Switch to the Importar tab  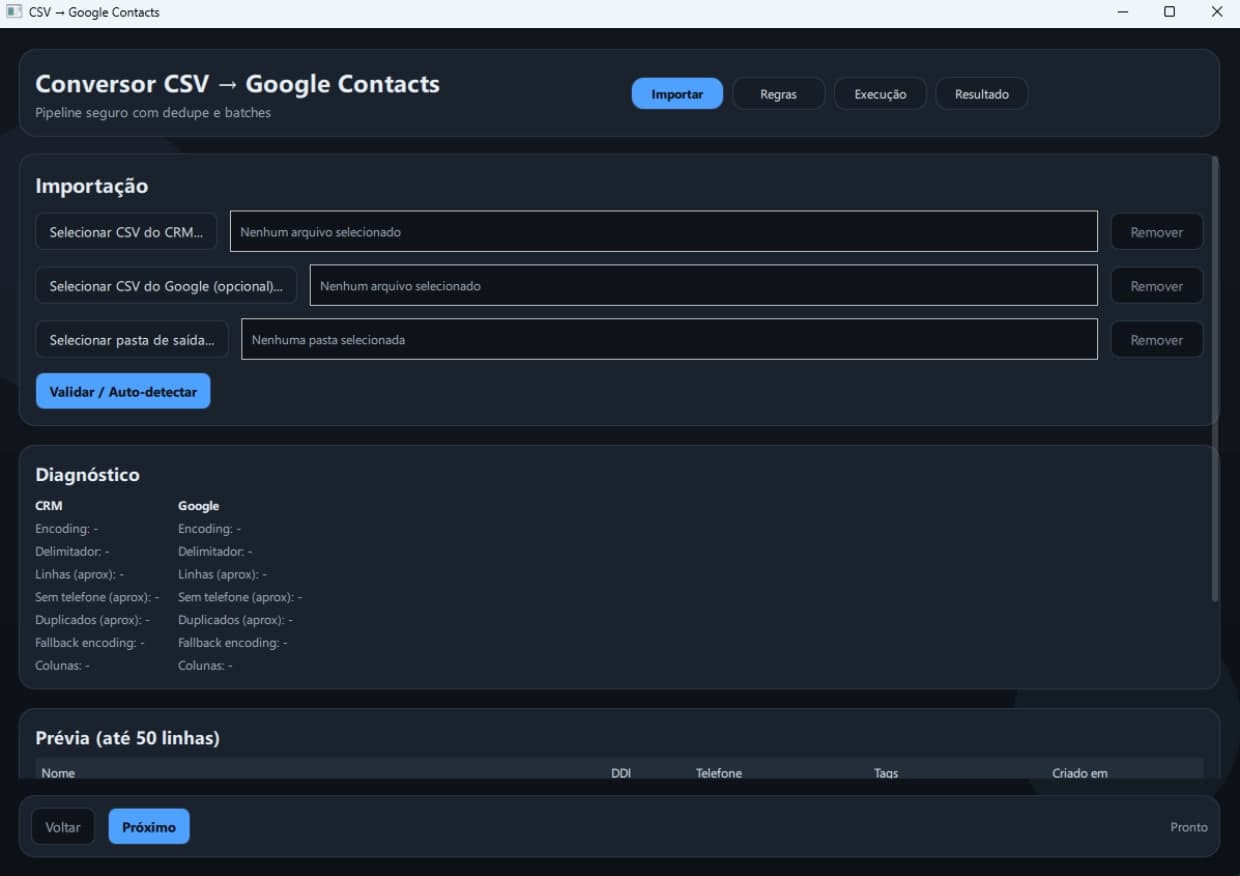coord(677,93)
